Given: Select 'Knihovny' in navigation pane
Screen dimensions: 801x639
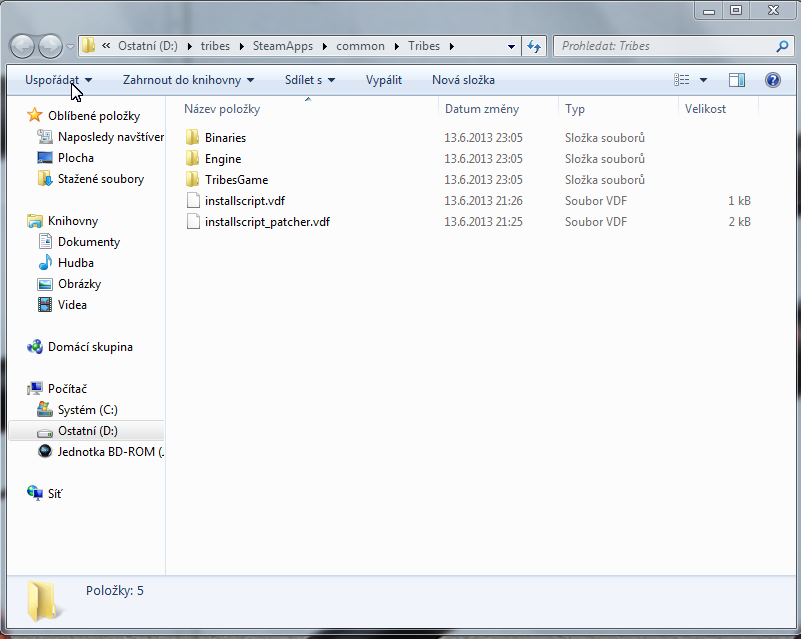Looking at the screenshot, I should click(73, 221).
